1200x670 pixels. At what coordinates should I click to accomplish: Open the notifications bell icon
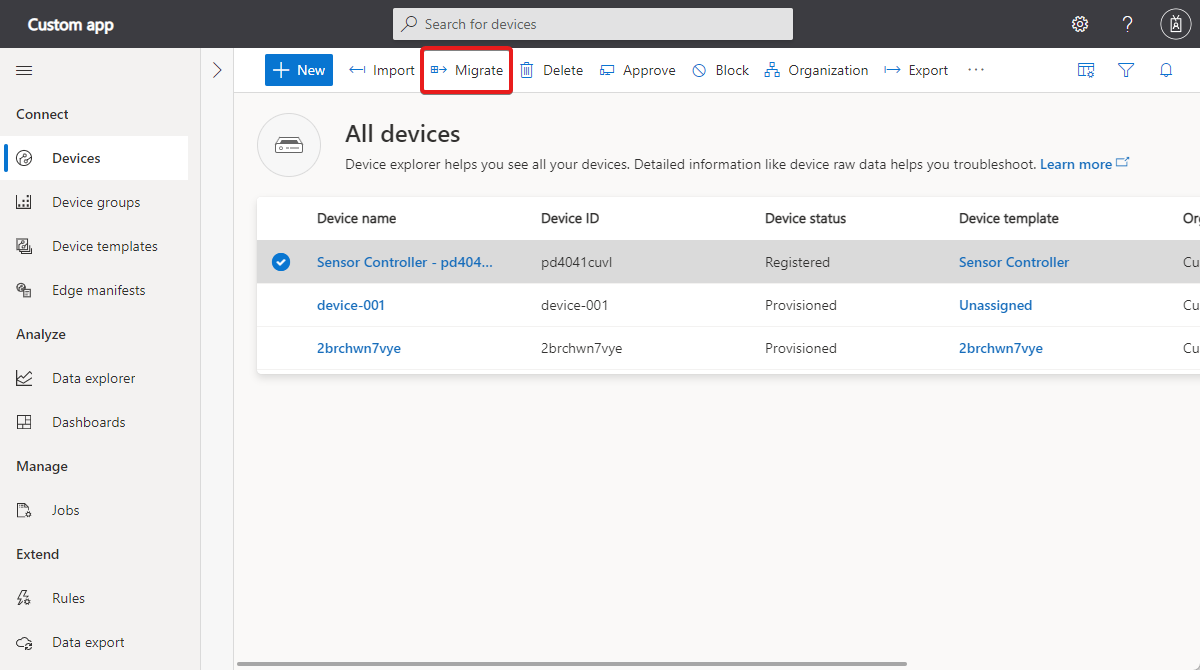(x=1166, y=70)
